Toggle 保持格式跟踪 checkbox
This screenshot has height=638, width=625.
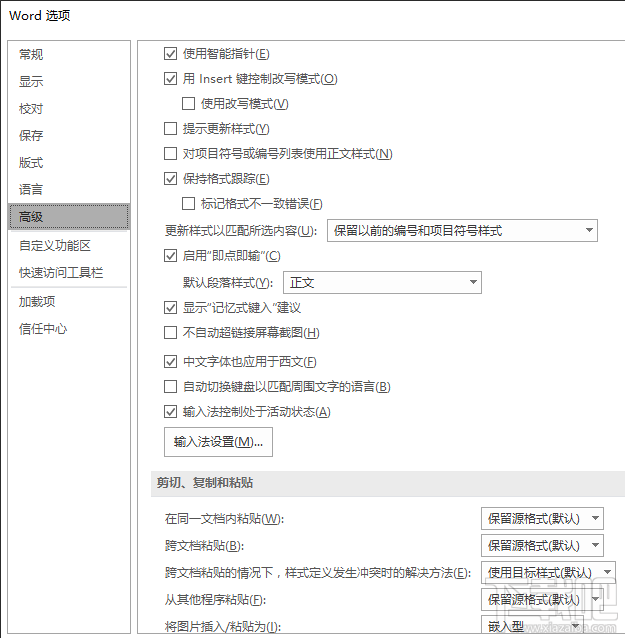(x=170, y=179)
